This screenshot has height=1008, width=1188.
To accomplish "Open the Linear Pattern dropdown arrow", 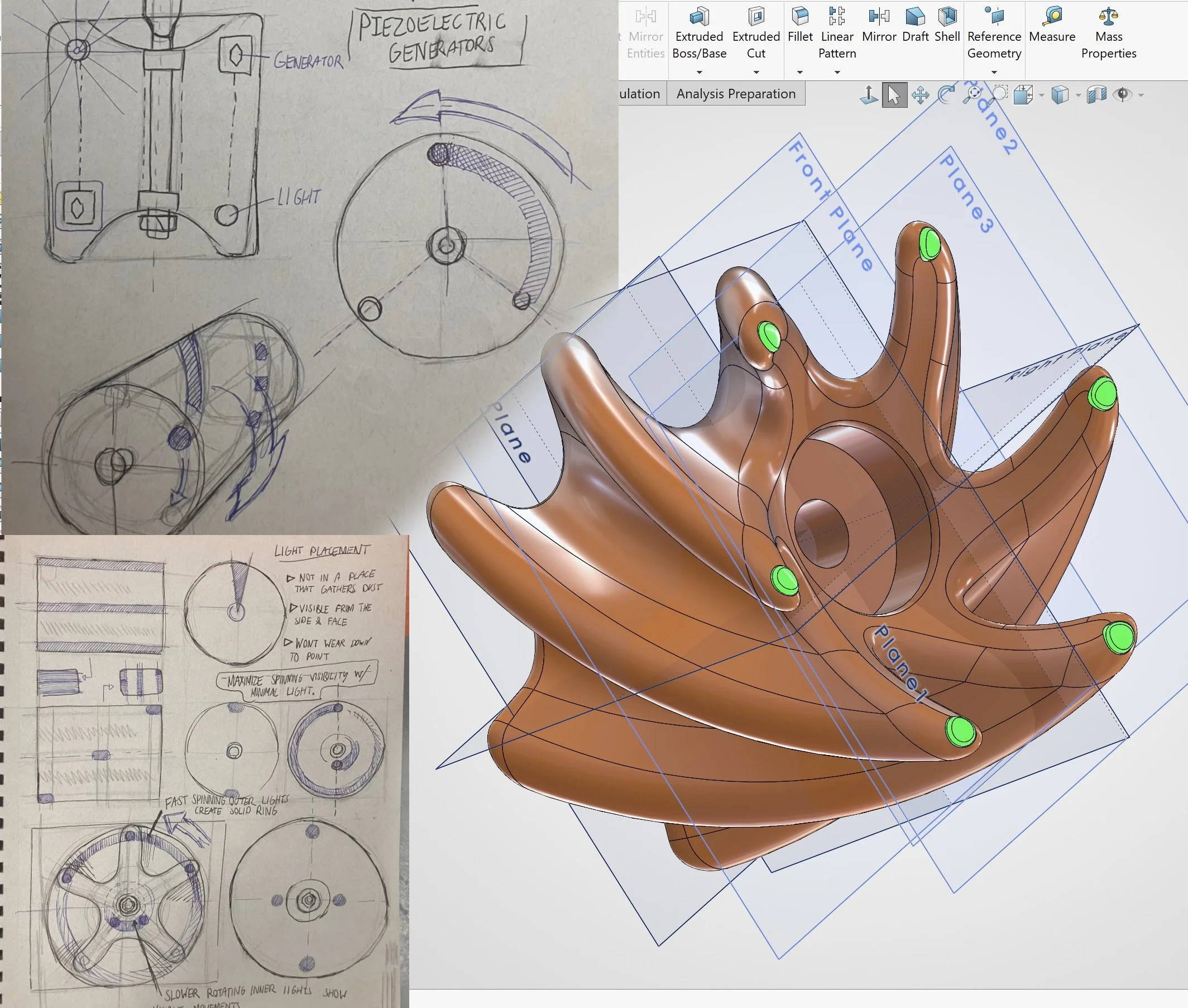I will 837,72.
